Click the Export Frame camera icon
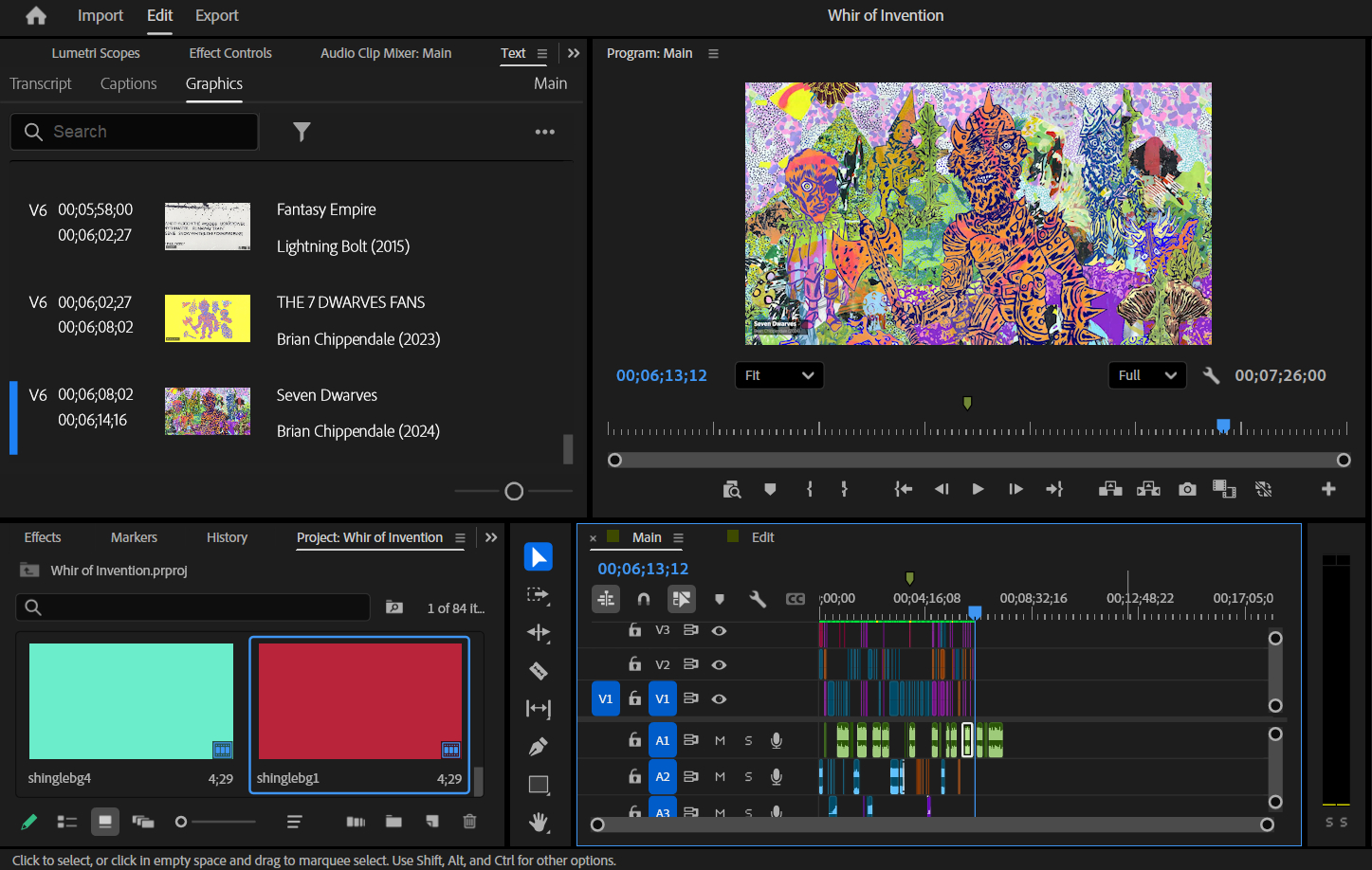The height and width of the screenshot is (870, 1372). pyautogui.click(x=1187, y=489)
